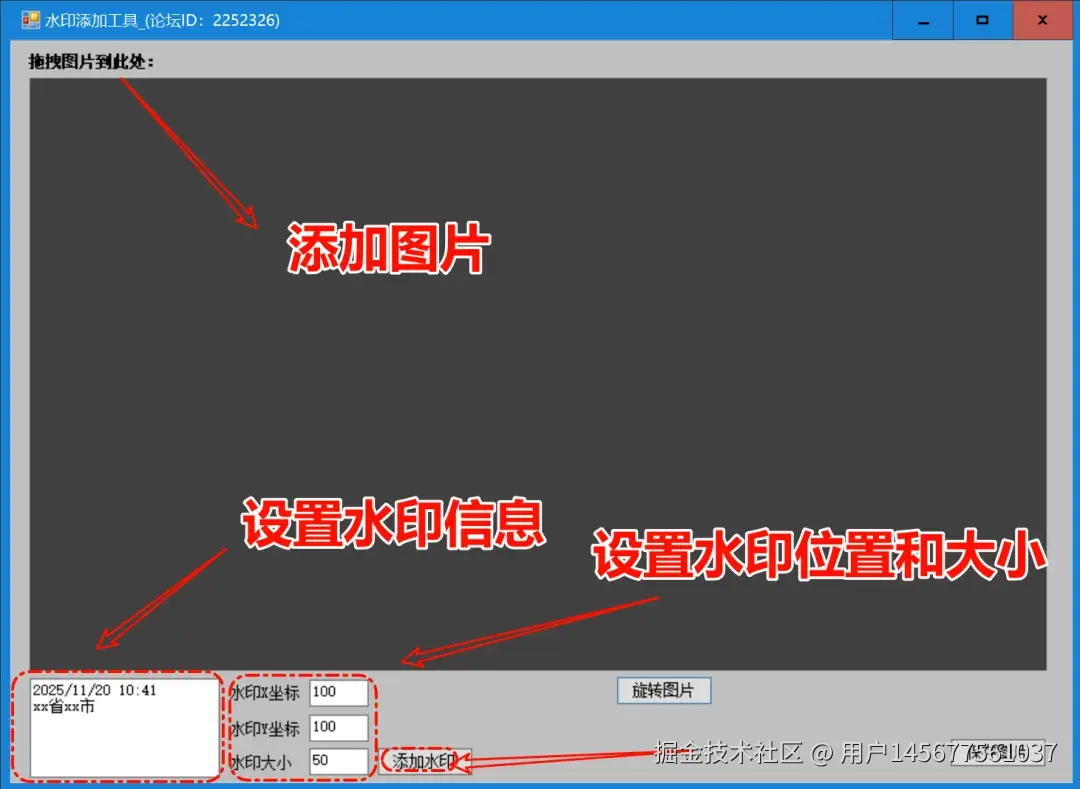Click the 旋转图片 button

663,690
